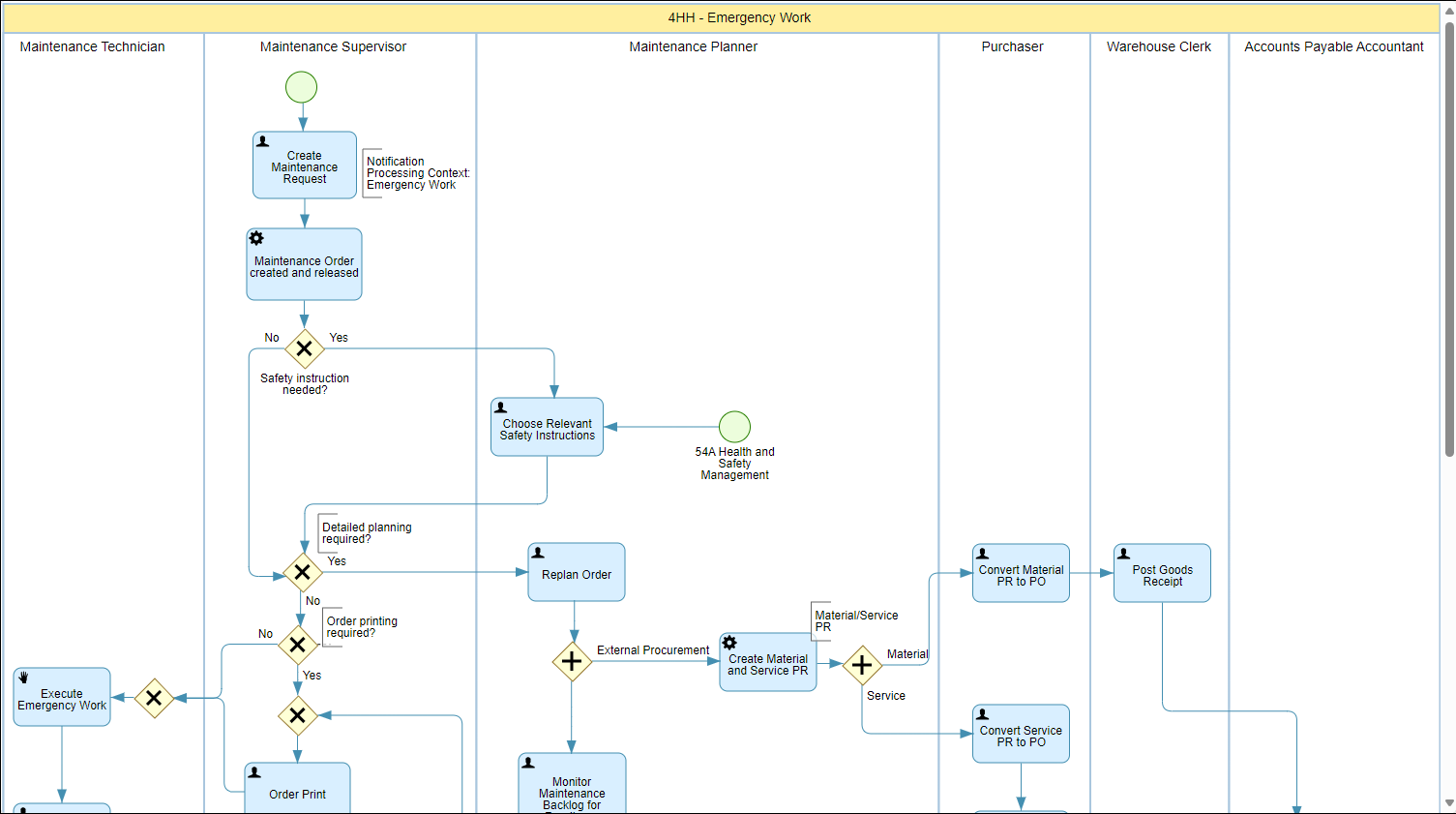
Task: Click the exclusive gateway above Order Print task
Action: coord(298,715)
